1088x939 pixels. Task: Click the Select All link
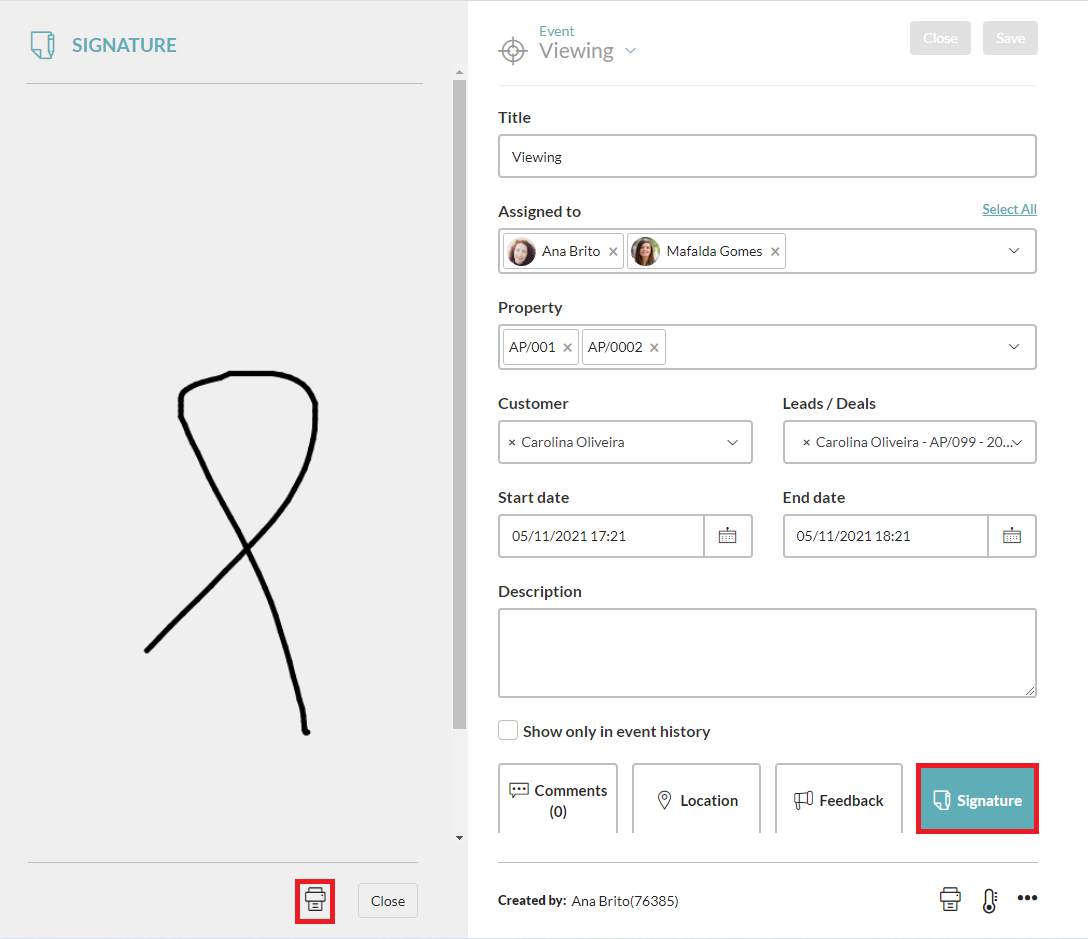[x=1009, y=209]
